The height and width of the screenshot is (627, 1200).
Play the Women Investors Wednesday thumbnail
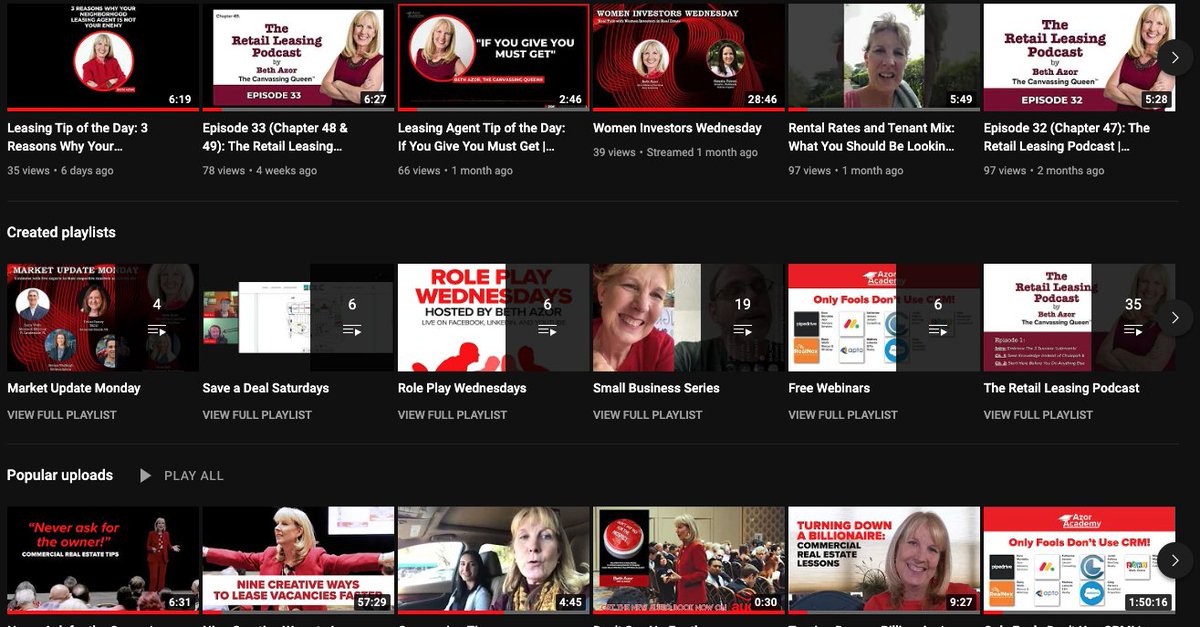(x=688, y=57)
